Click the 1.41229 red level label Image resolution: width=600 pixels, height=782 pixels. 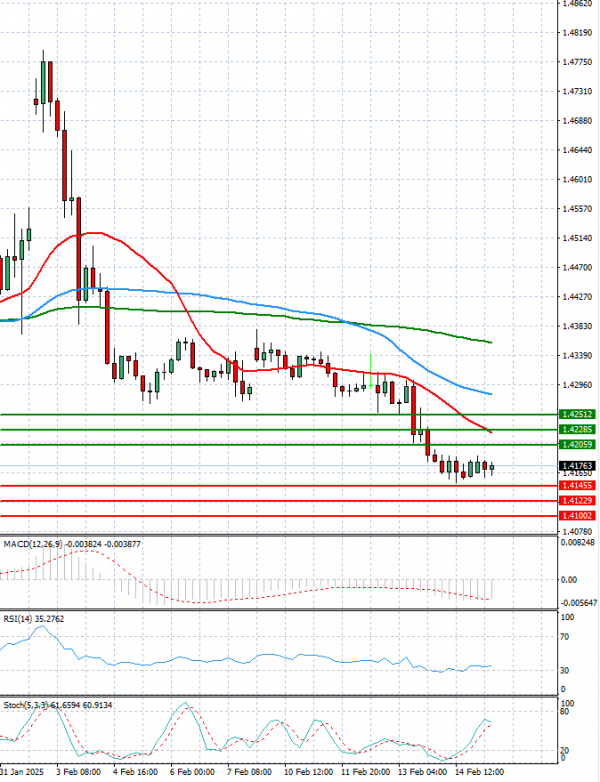(577, 500)
